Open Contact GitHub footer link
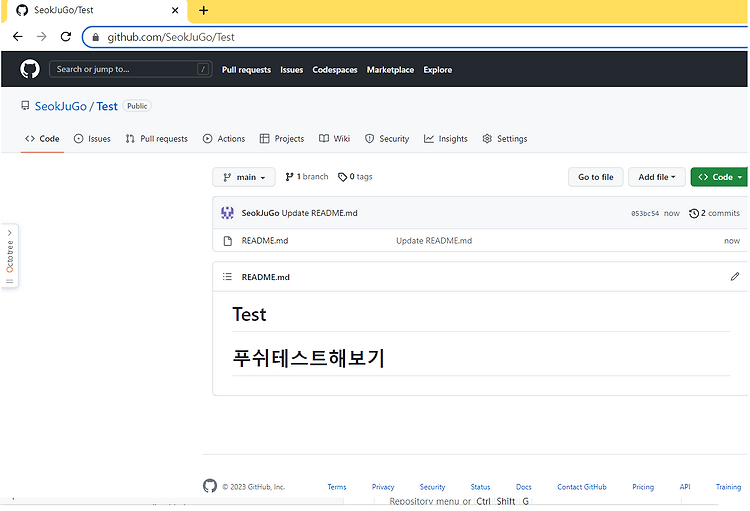 (x=582, y=487)
